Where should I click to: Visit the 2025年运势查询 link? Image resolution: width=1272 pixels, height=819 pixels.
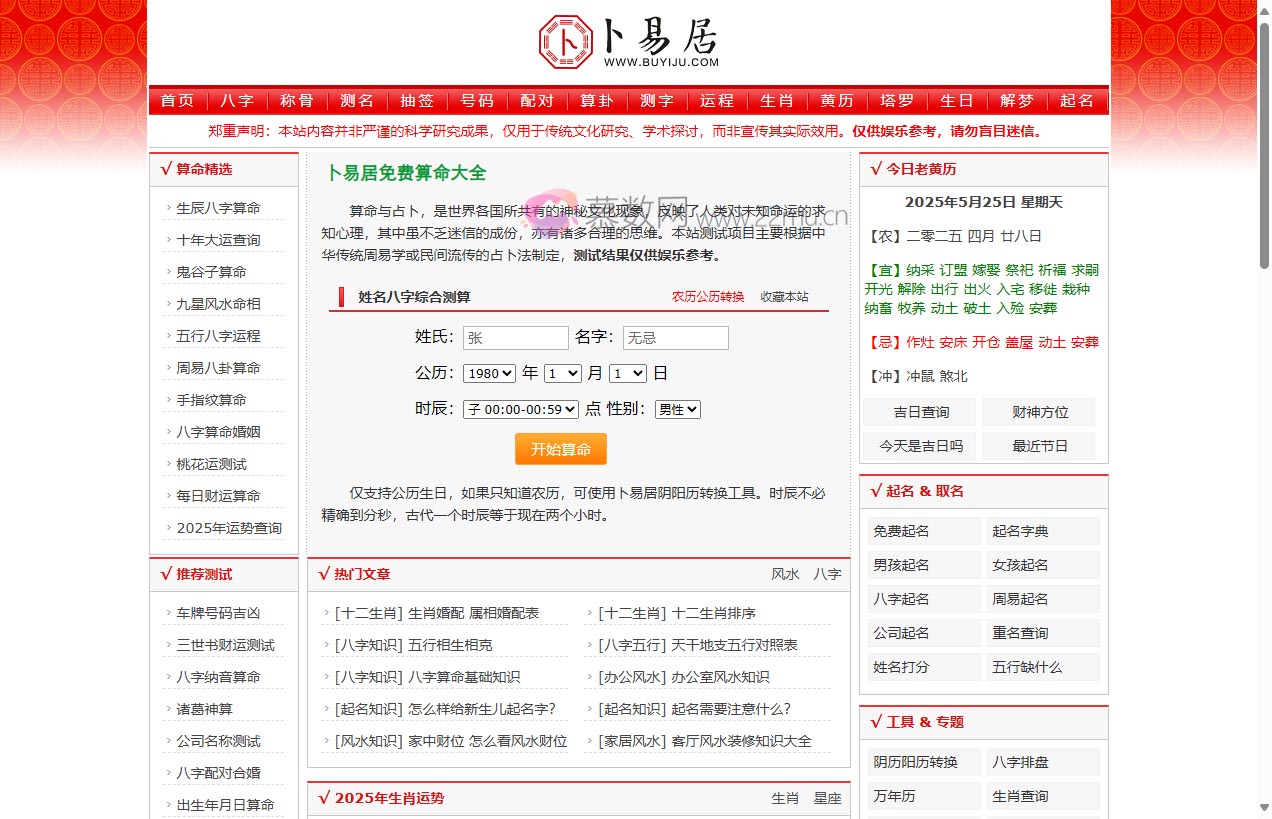tap(229, 527)
